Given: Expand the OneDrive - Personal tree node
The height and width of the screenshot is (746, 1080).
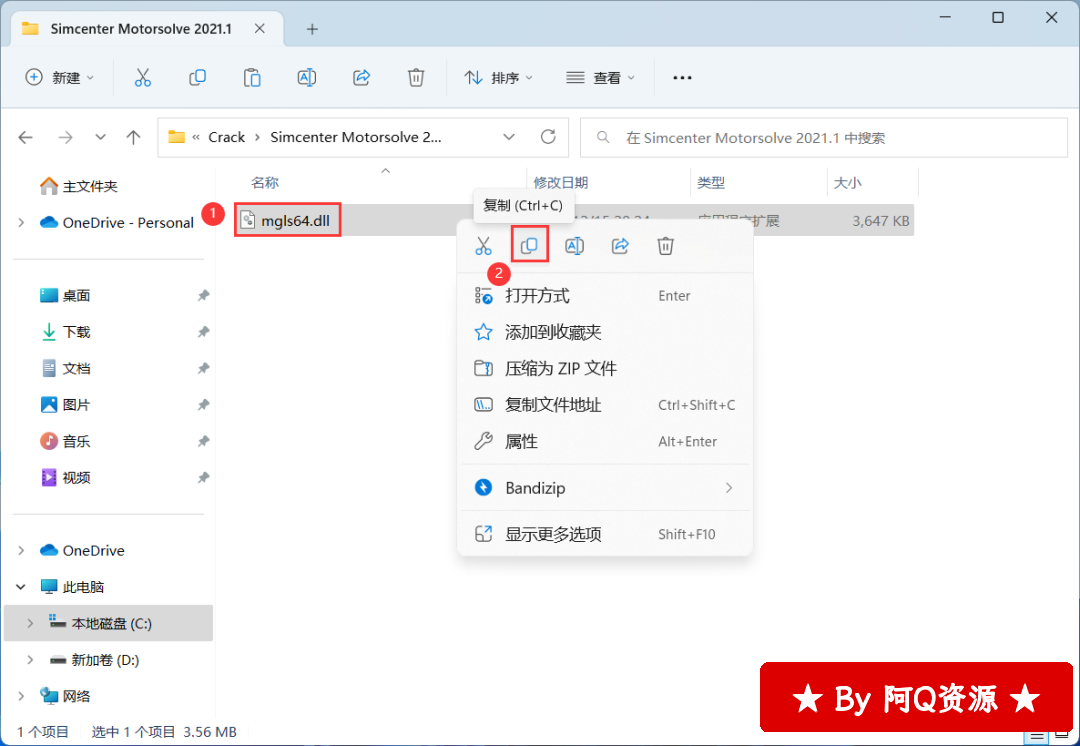Looking at the screenshot, I should 21,222.
